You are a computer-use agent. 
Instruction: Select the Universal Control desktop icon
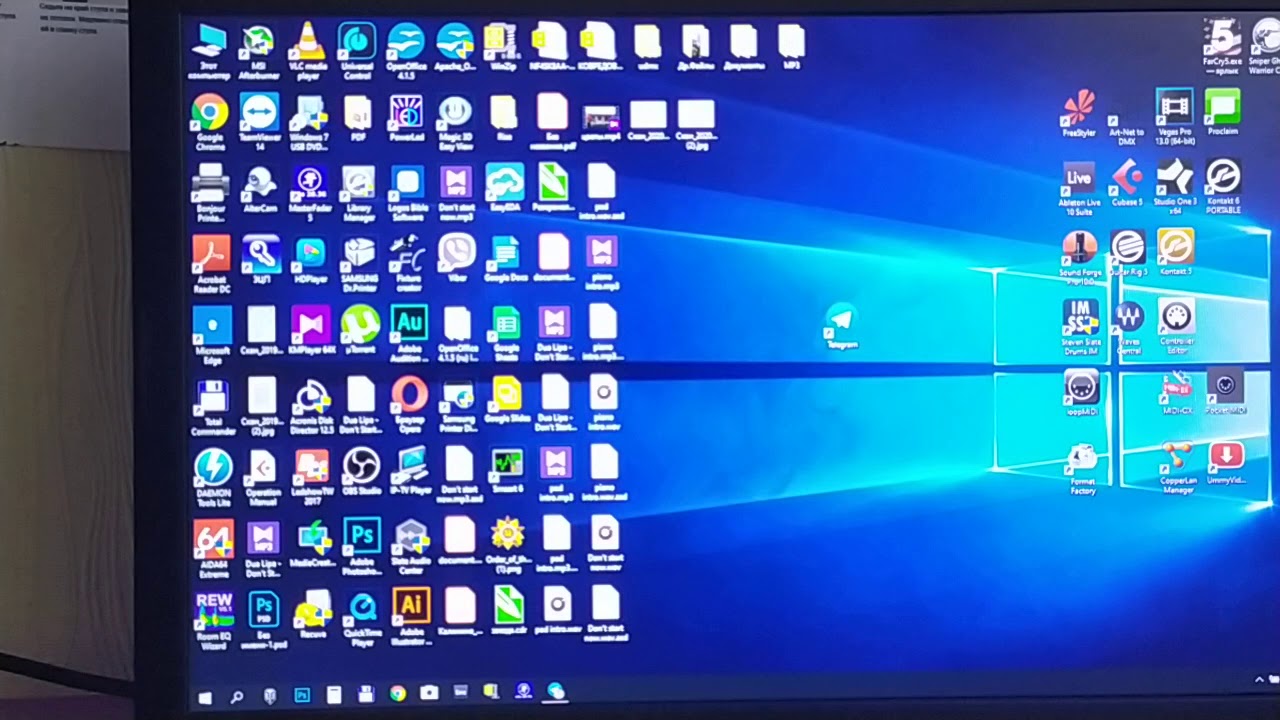pos(357,49)
